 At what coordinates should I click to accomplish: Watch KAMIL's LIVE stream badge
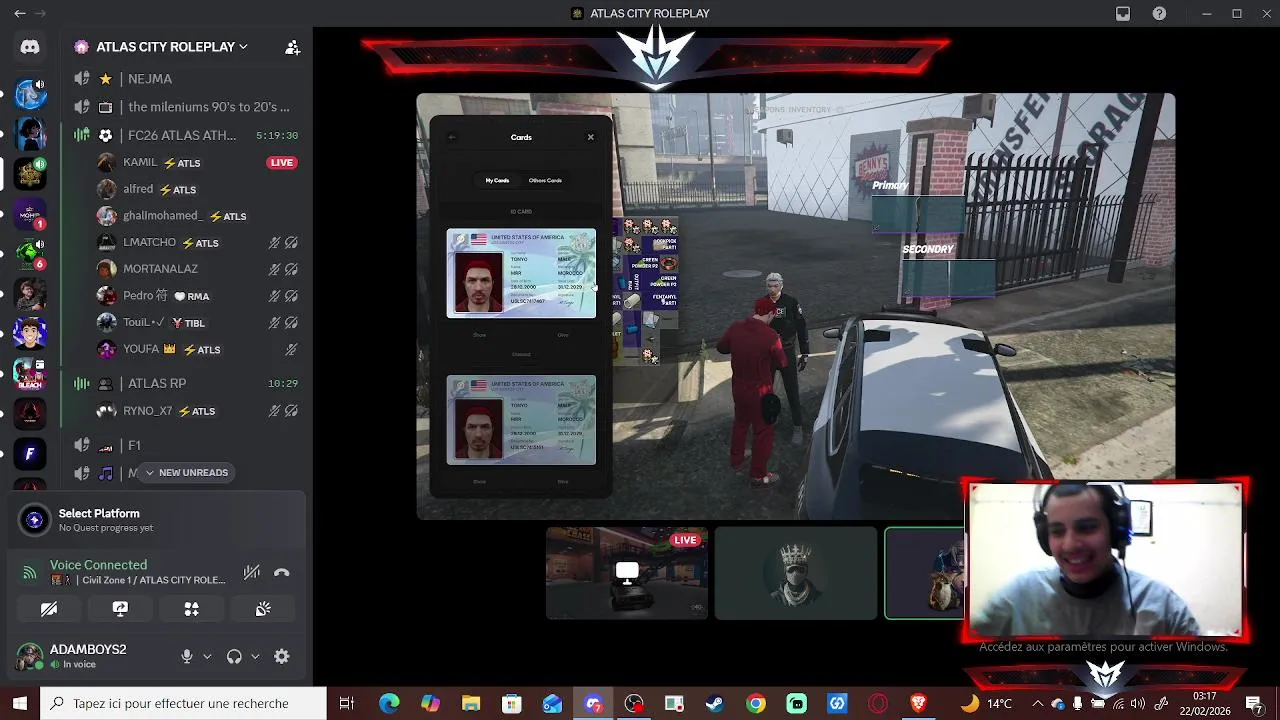coord(282,163)
